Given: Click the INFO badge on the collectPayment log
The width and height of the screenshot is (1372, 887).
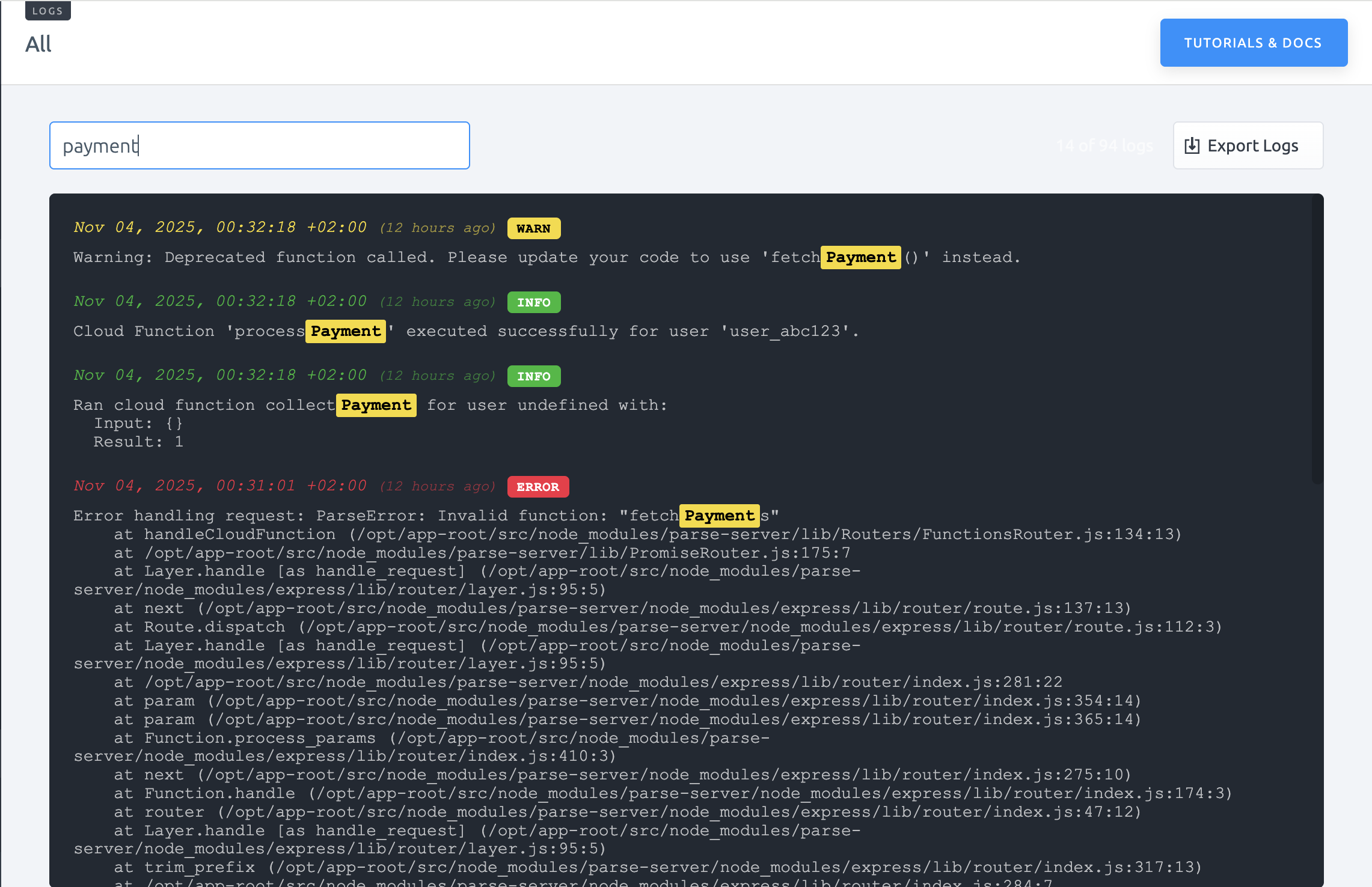Looking at the screenshot, I should 533,376.
